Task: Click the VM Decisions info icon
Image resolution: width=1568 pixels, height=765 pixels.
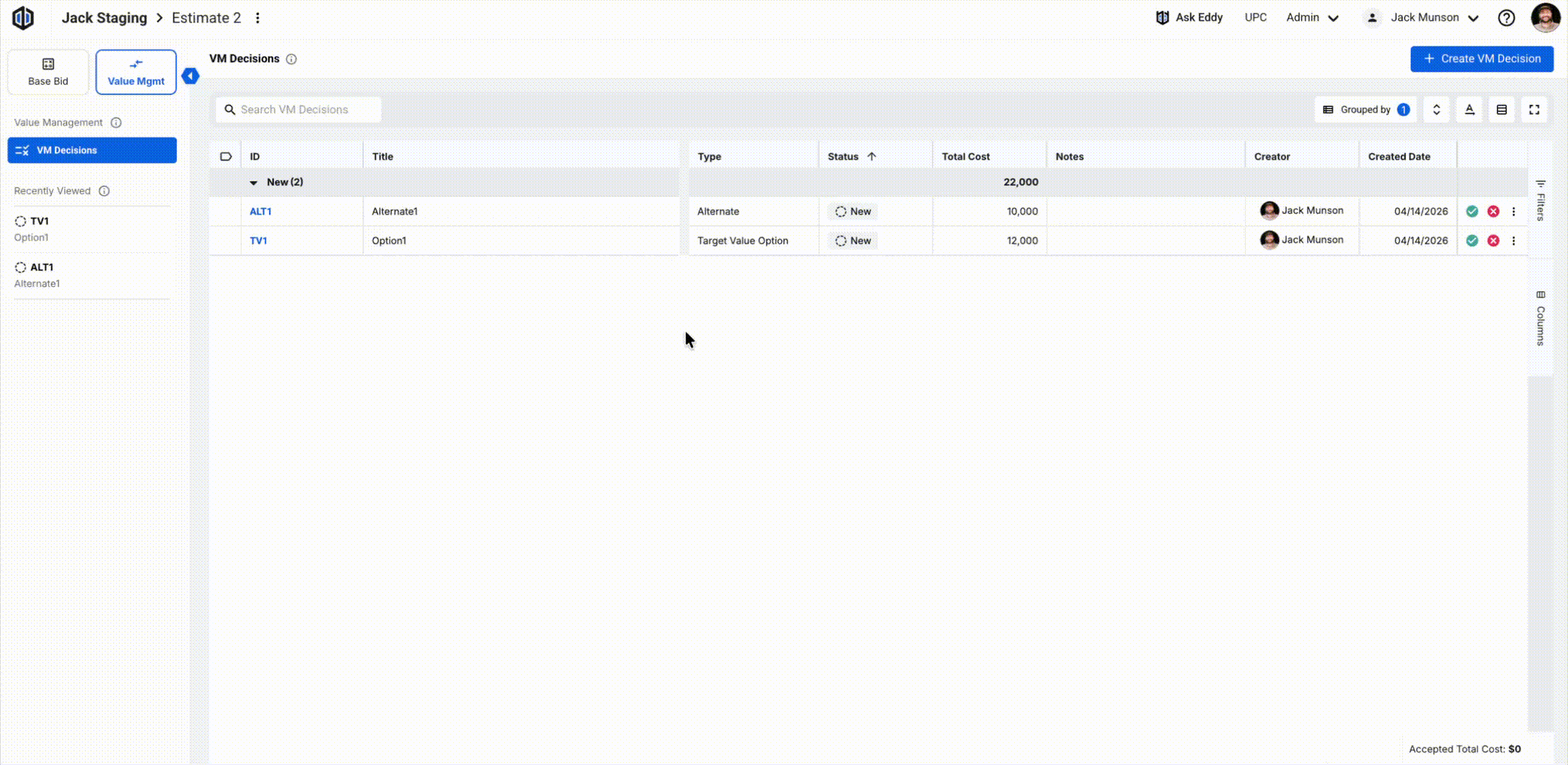Action: click(x=291, y=59)
